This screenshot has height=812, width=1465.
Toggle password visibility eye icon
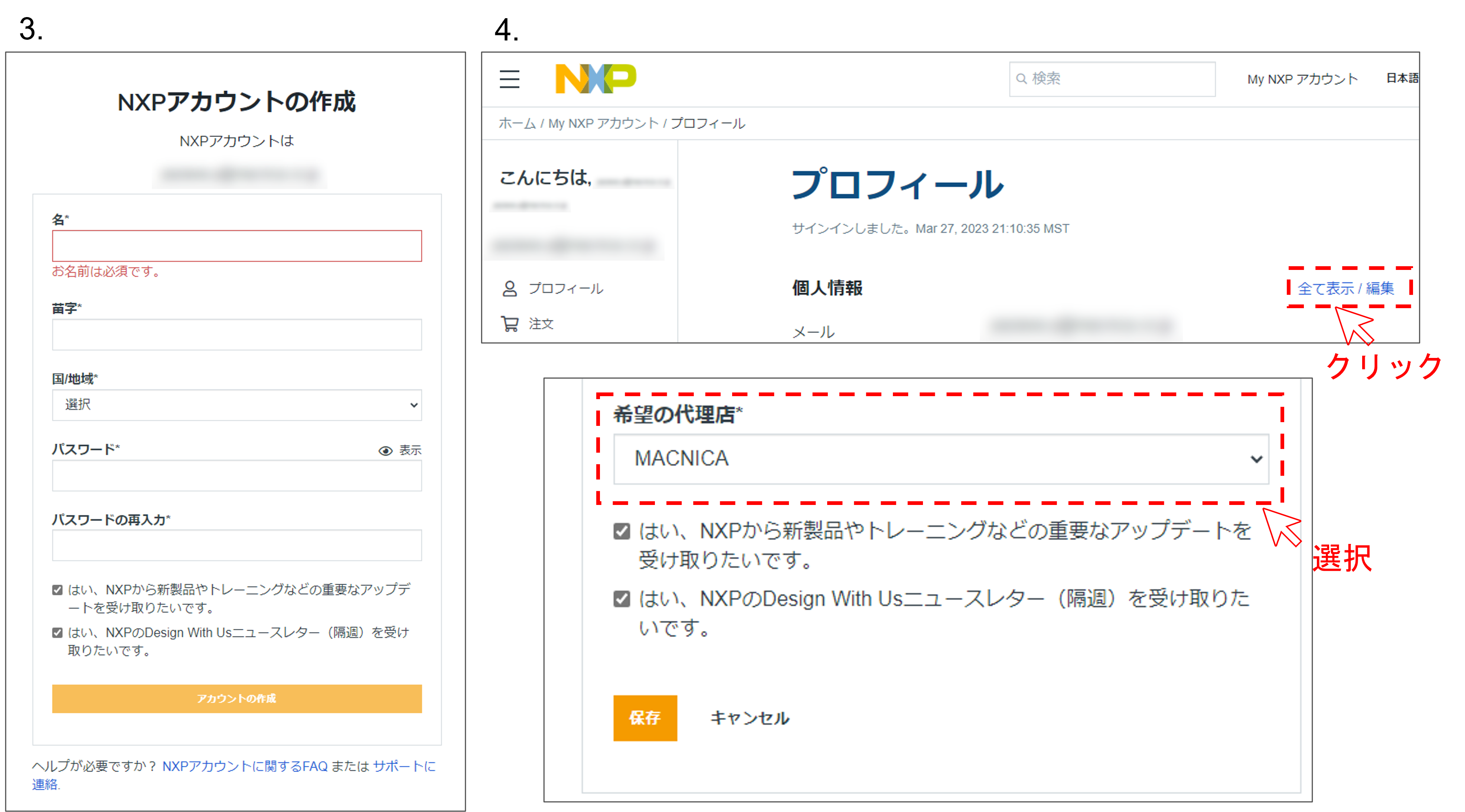[x=385, y=451]
